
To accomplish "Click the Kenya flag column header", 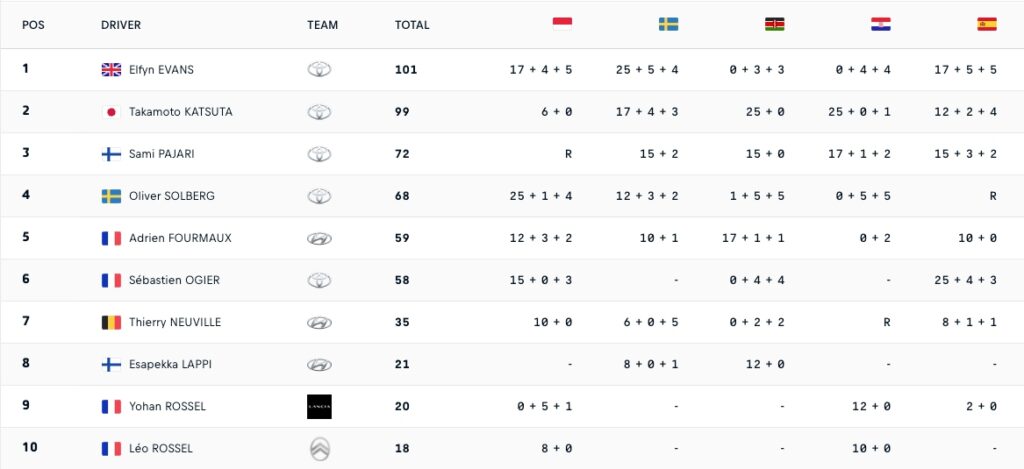I will [x=774, y=24].
